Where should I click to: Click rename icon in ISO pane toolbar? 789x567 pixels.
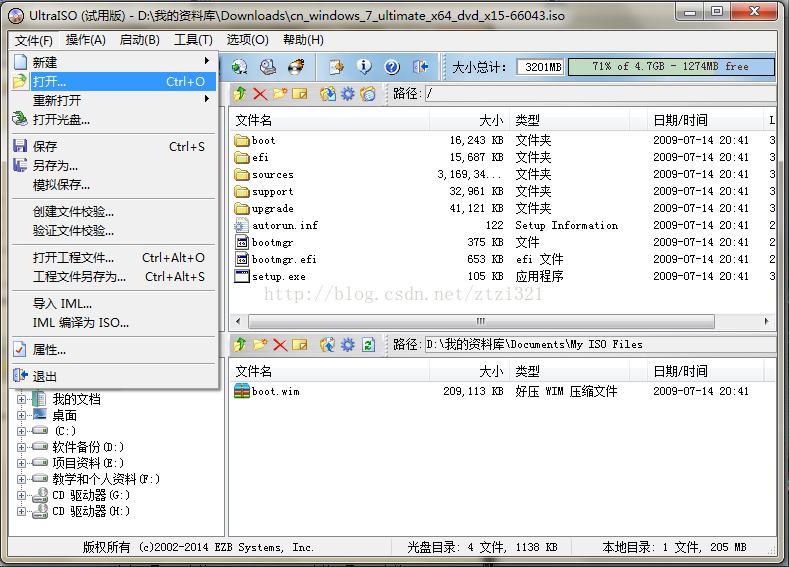point(299,94)
